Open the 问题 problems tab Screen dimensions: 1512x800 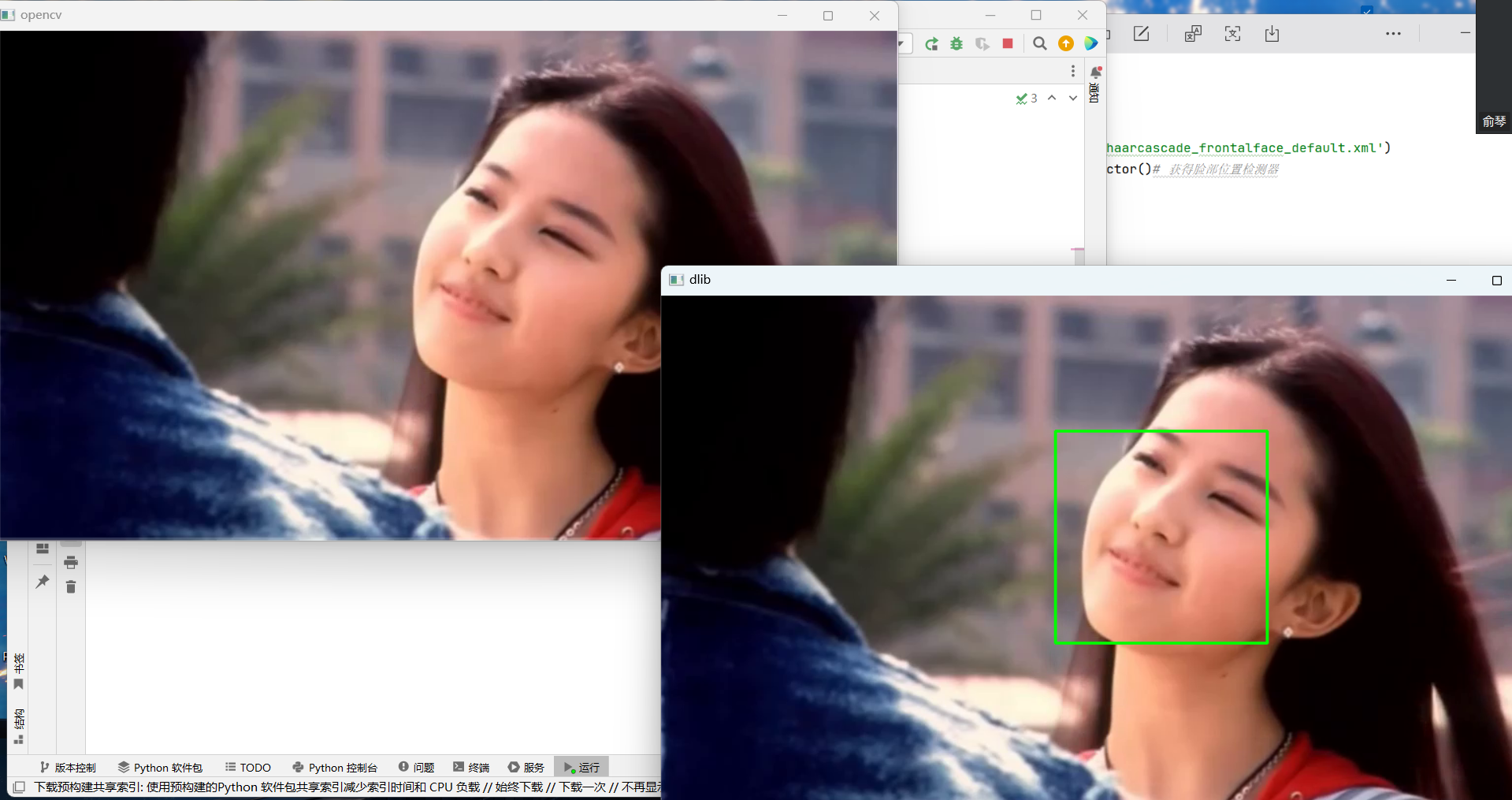(416, 767)
